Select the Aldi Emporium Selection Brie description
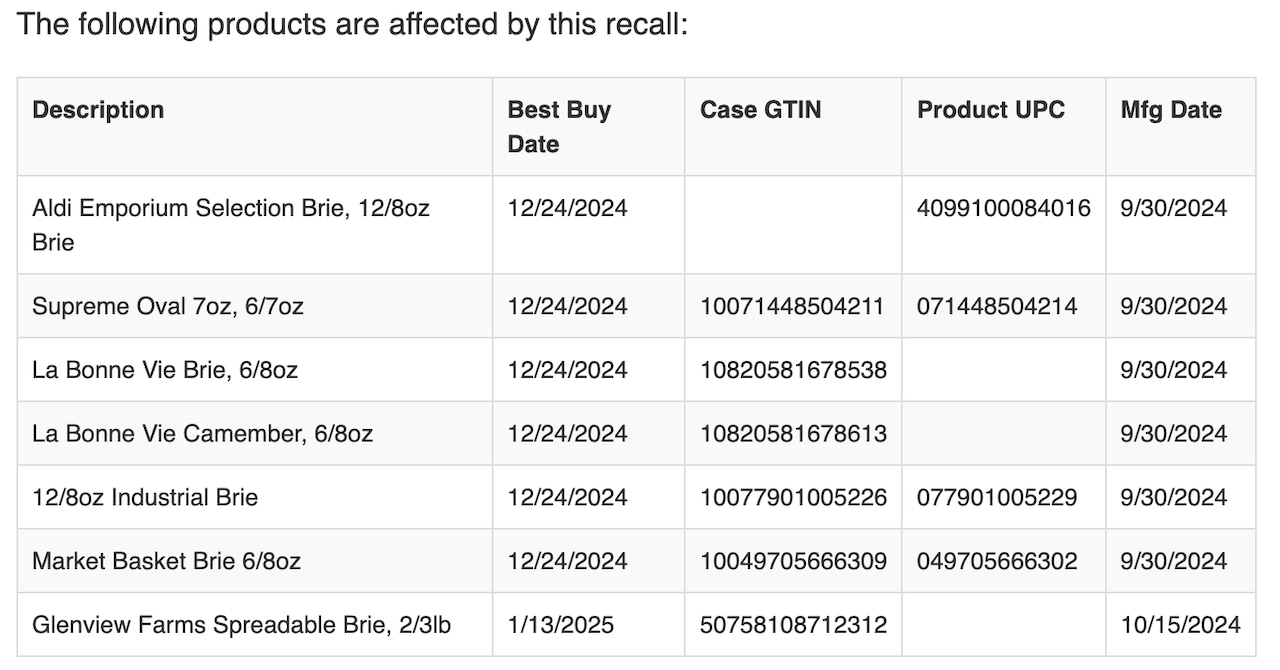This screenshot has height=670, width=1280. [231, 225]
